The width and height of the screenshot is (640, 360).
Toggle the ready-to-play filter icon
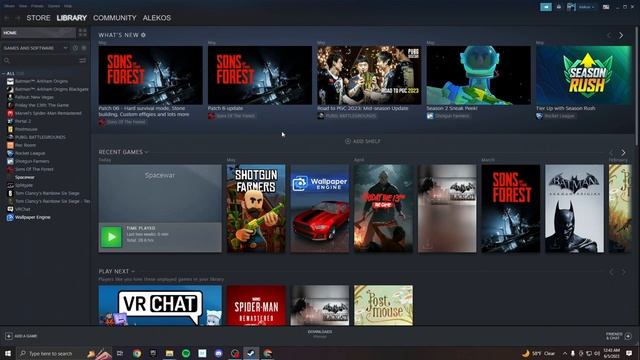coord(84,48)
